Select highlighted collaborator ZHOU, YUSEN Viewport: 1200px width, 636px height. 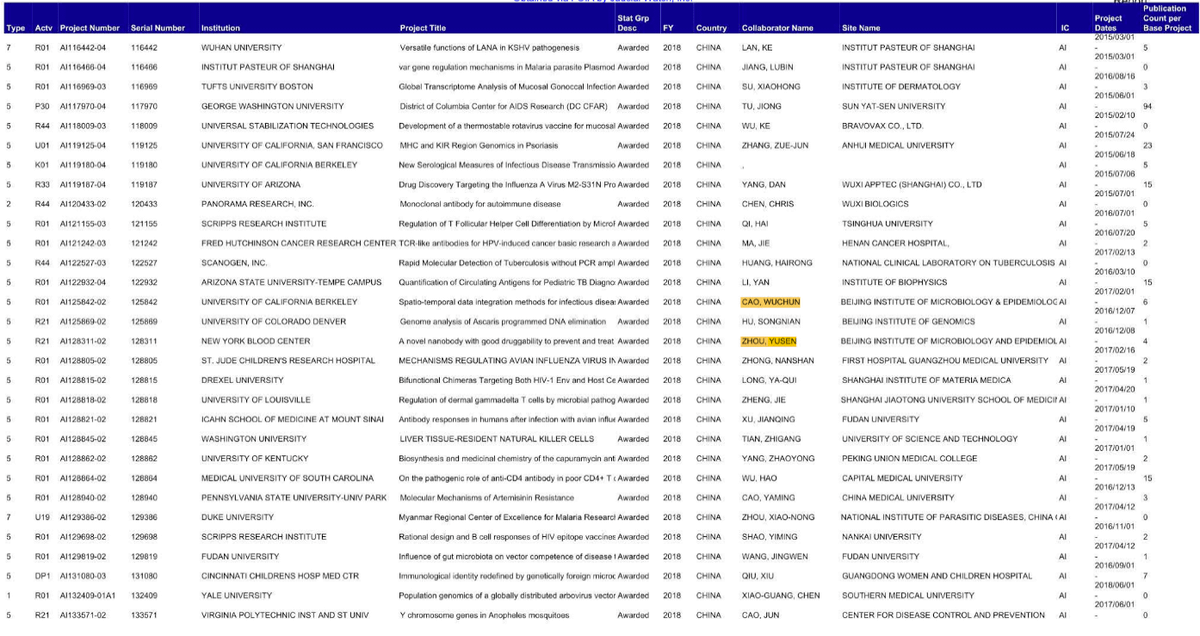(x=767, y=341)
